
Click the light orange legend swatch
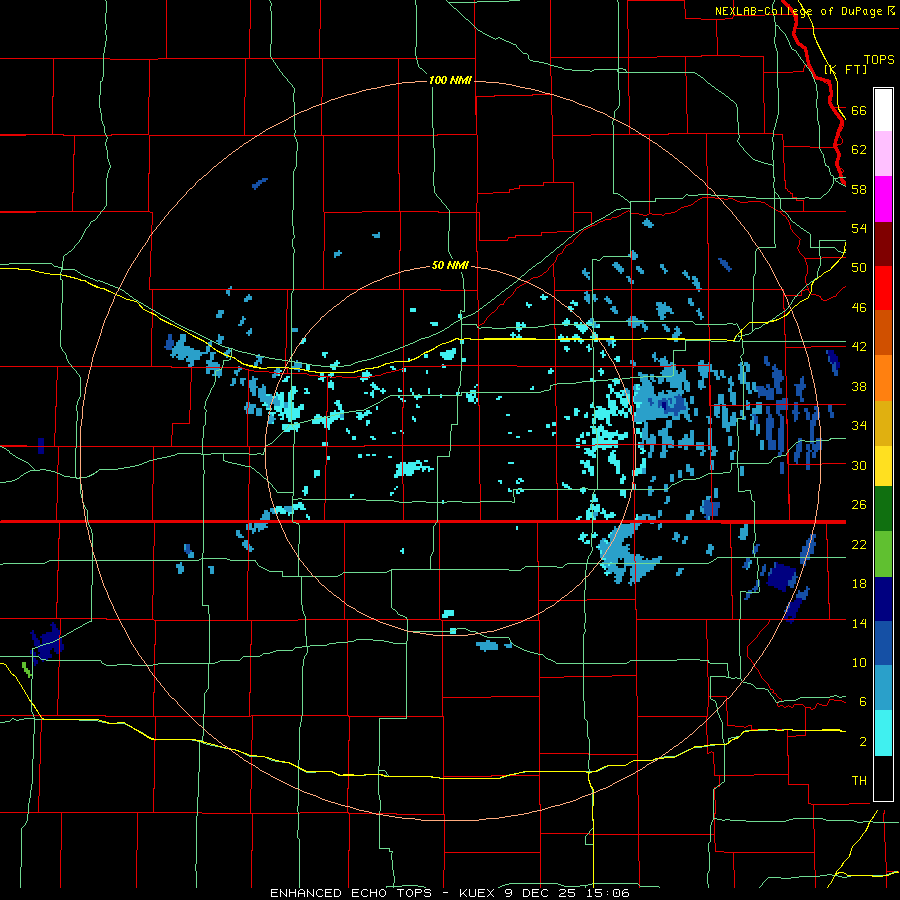click(x=883, y=378)
